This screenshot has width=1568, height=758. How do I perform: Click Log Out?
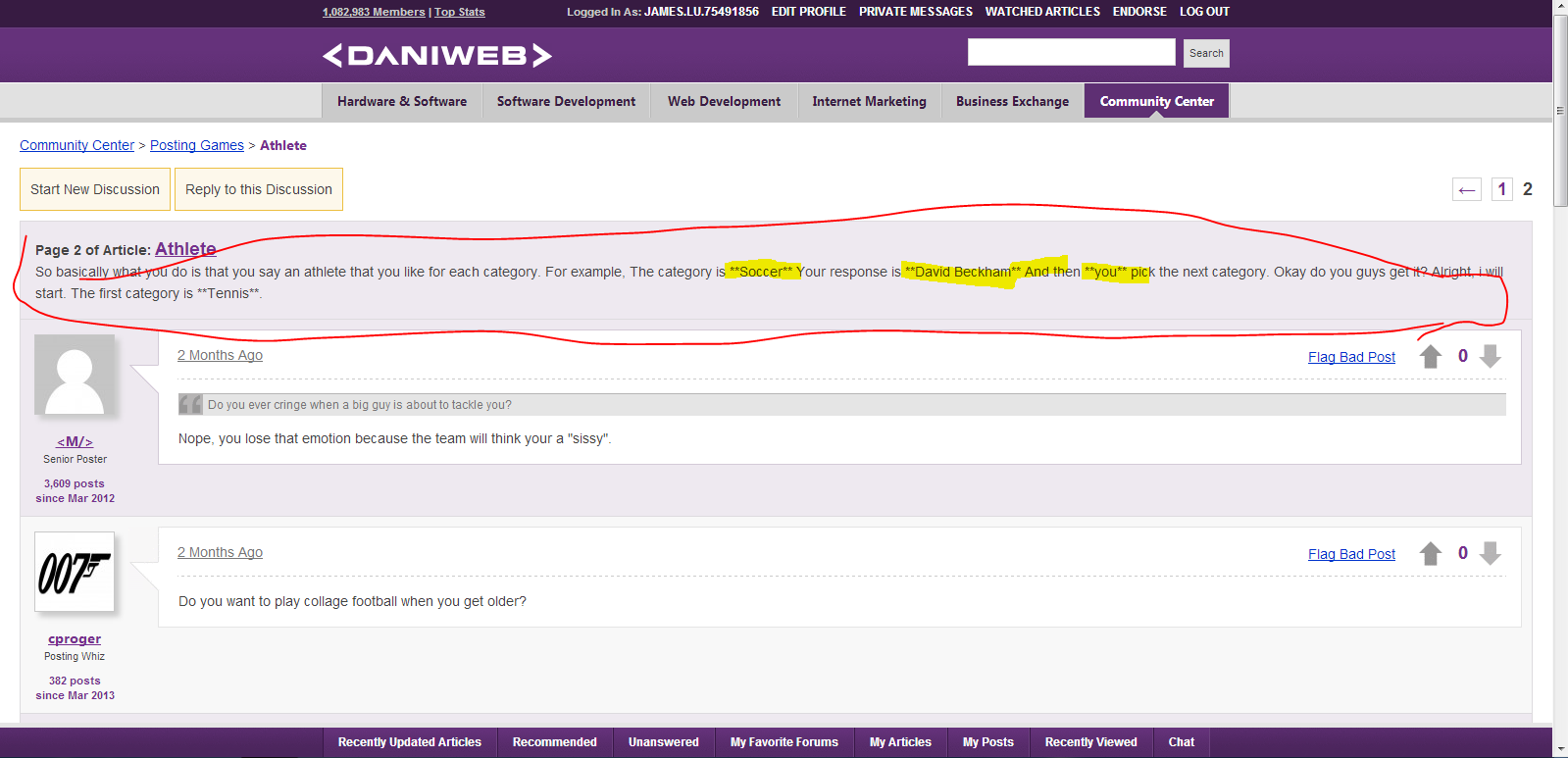(1204, 12)
